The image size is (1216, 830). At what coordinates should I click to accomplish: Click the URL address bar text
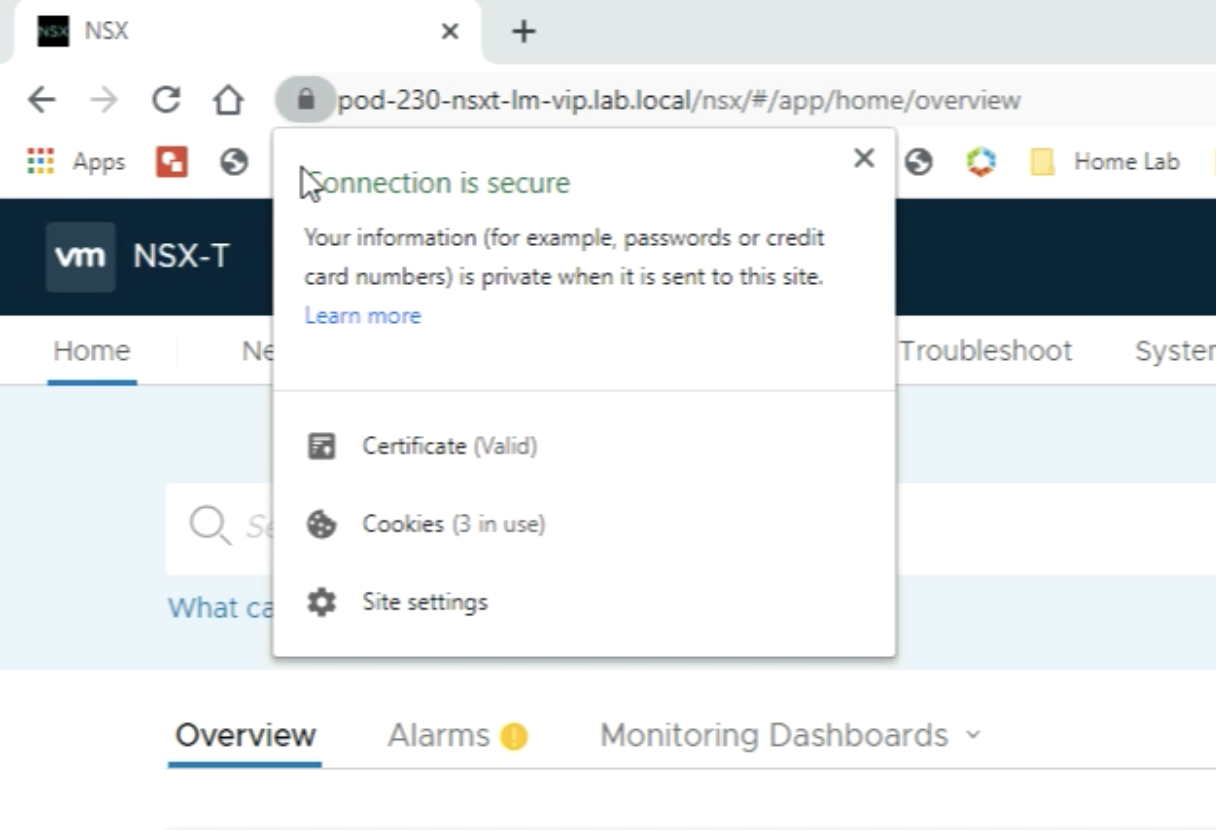(x=678, y=101)
